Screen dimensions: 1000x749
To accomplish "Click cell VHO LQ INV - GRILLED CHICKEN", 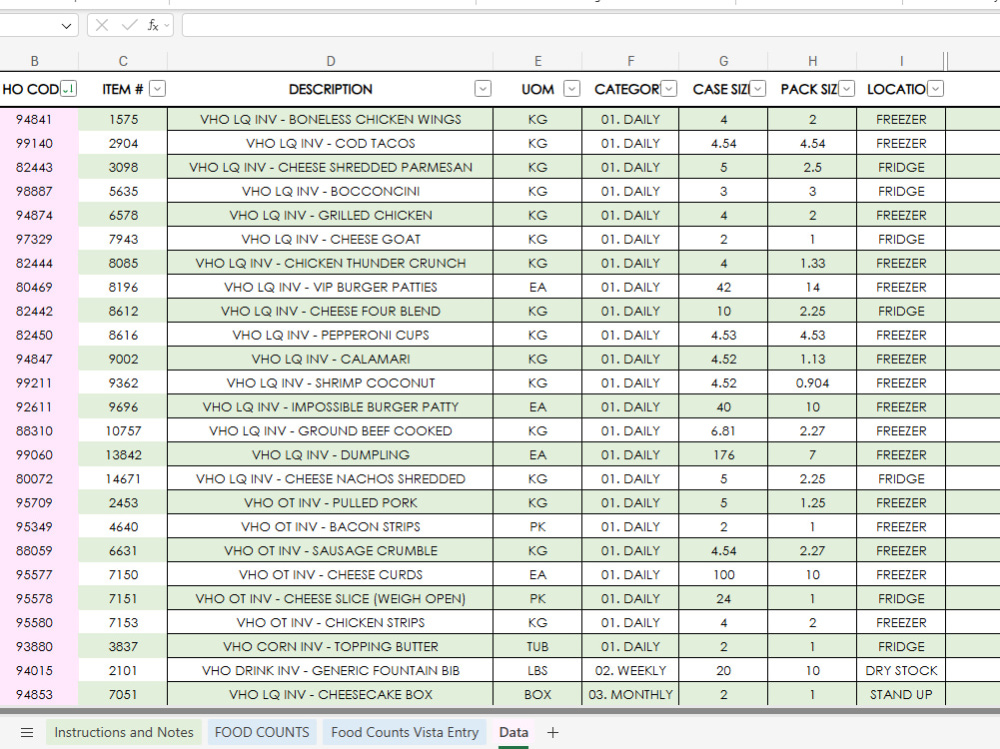I will [330, 215].
